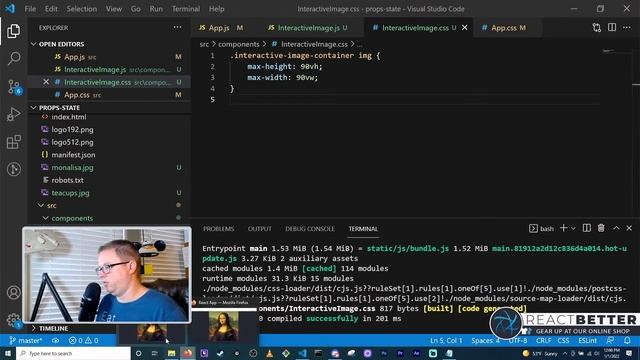Open the Terminal menu
Image resolution: width=640 pixels, height=360 pixels.
(x=186, y=9)
